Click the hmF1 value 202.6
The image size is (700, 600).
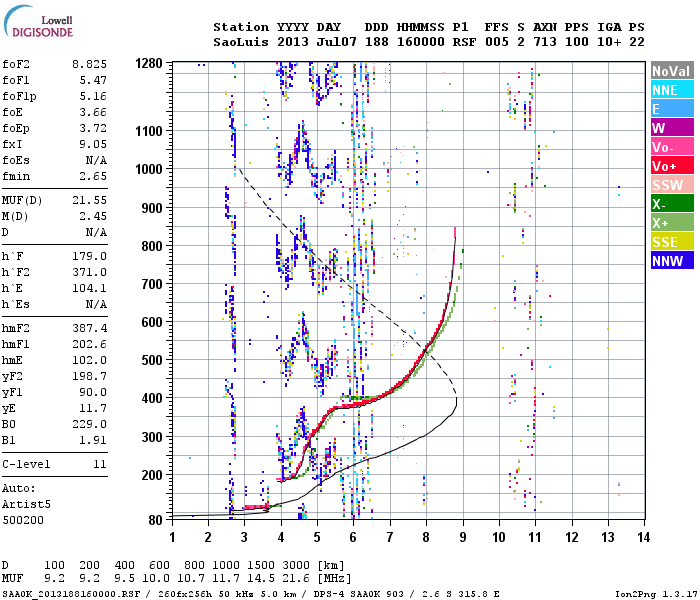tap(89, 345)
